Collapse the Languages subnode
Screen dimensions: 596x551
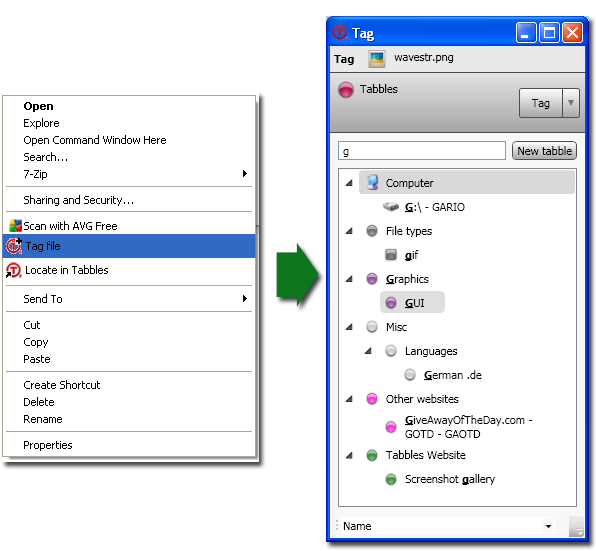coord(368,350)
